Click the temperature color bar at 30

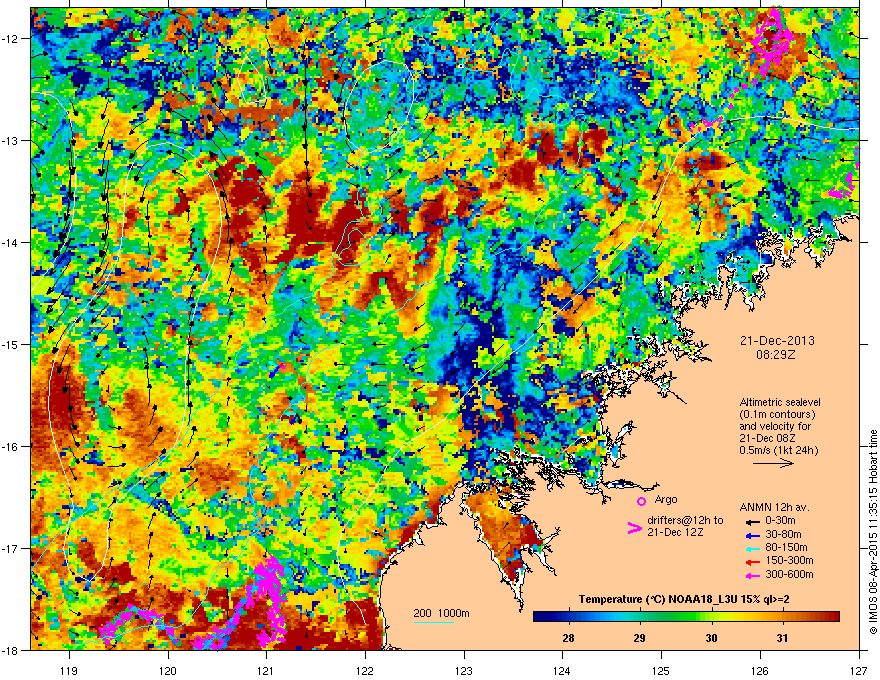click(711, 617)
